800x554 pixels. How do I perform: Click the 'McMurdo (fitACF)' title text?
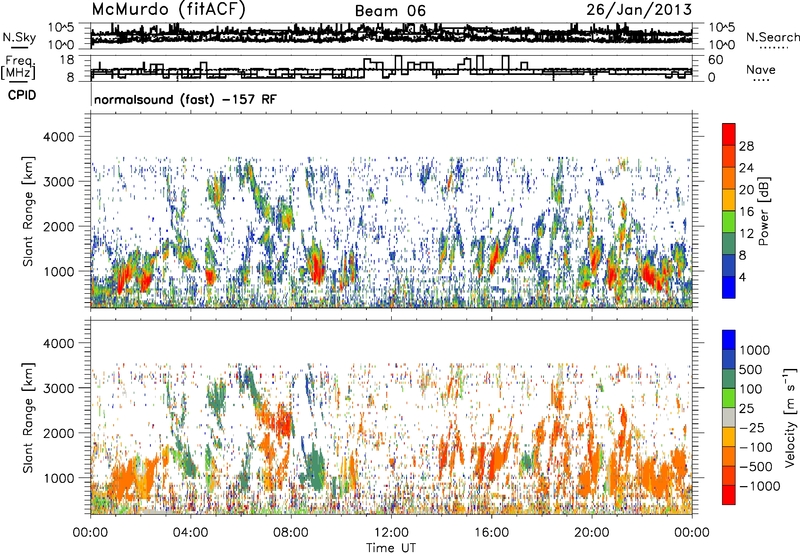point(168,10)
